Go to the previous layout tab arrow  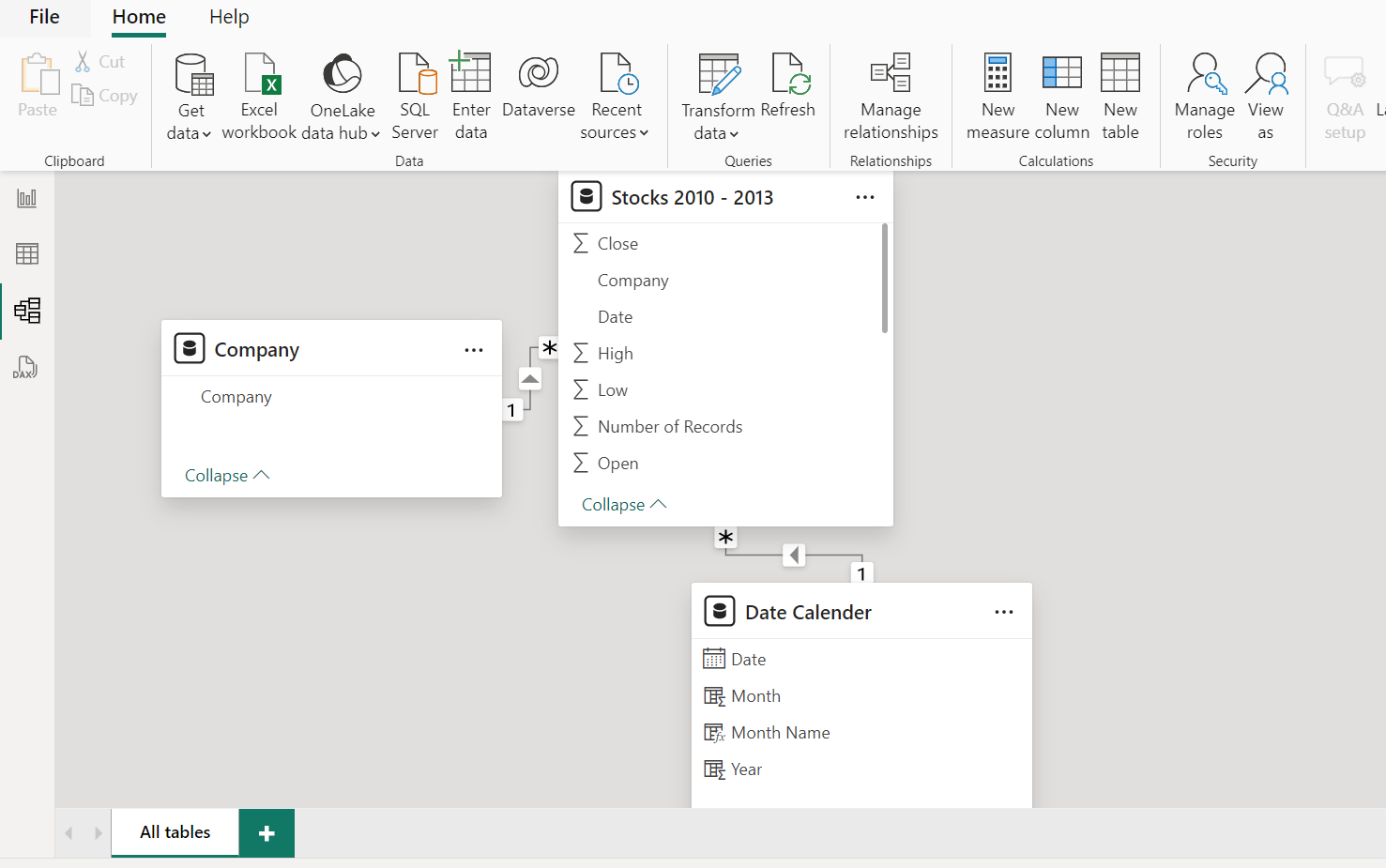(69, 833)
